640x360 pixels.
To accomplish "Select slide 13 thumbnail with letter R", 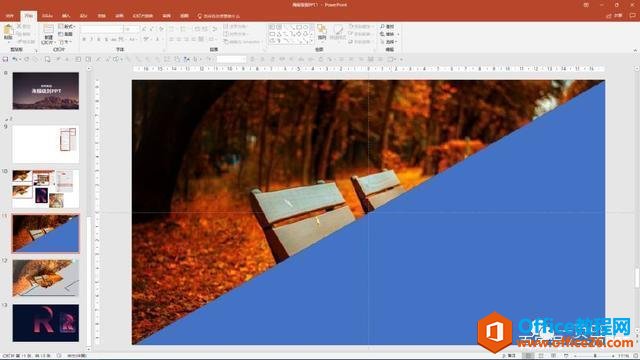I will tap(46, 323).
